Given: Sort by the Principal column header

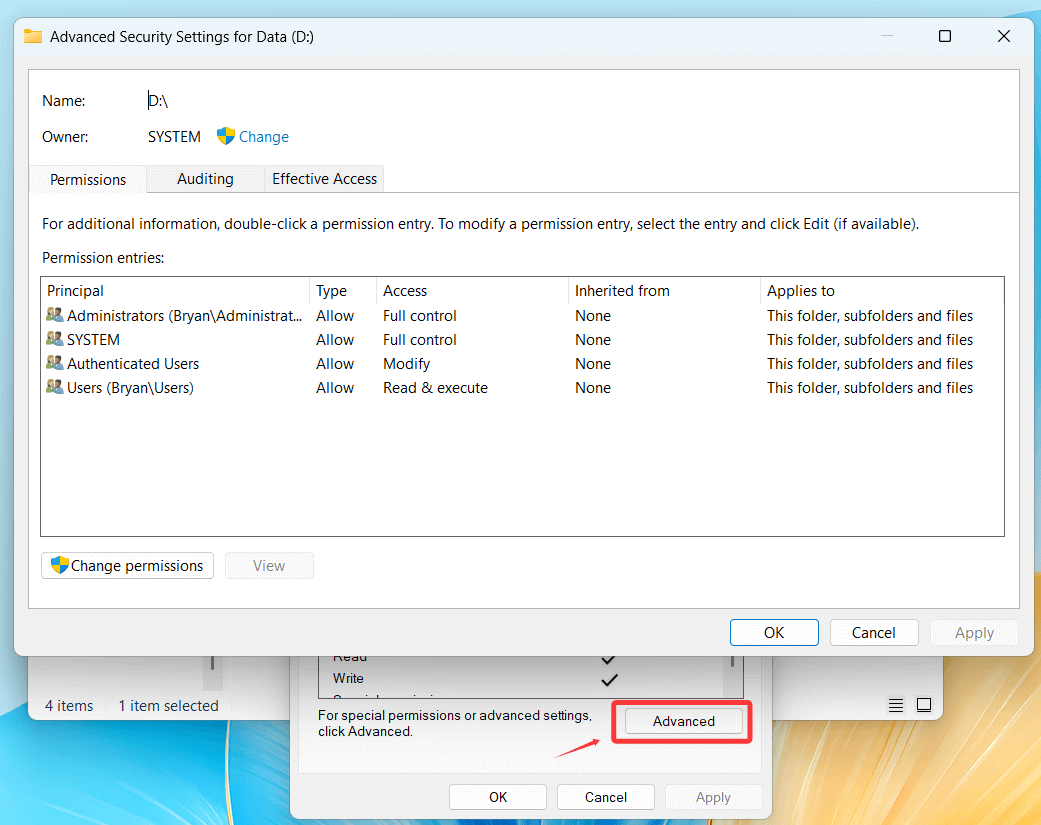Looking at the screenshot, I should [75, 291].
